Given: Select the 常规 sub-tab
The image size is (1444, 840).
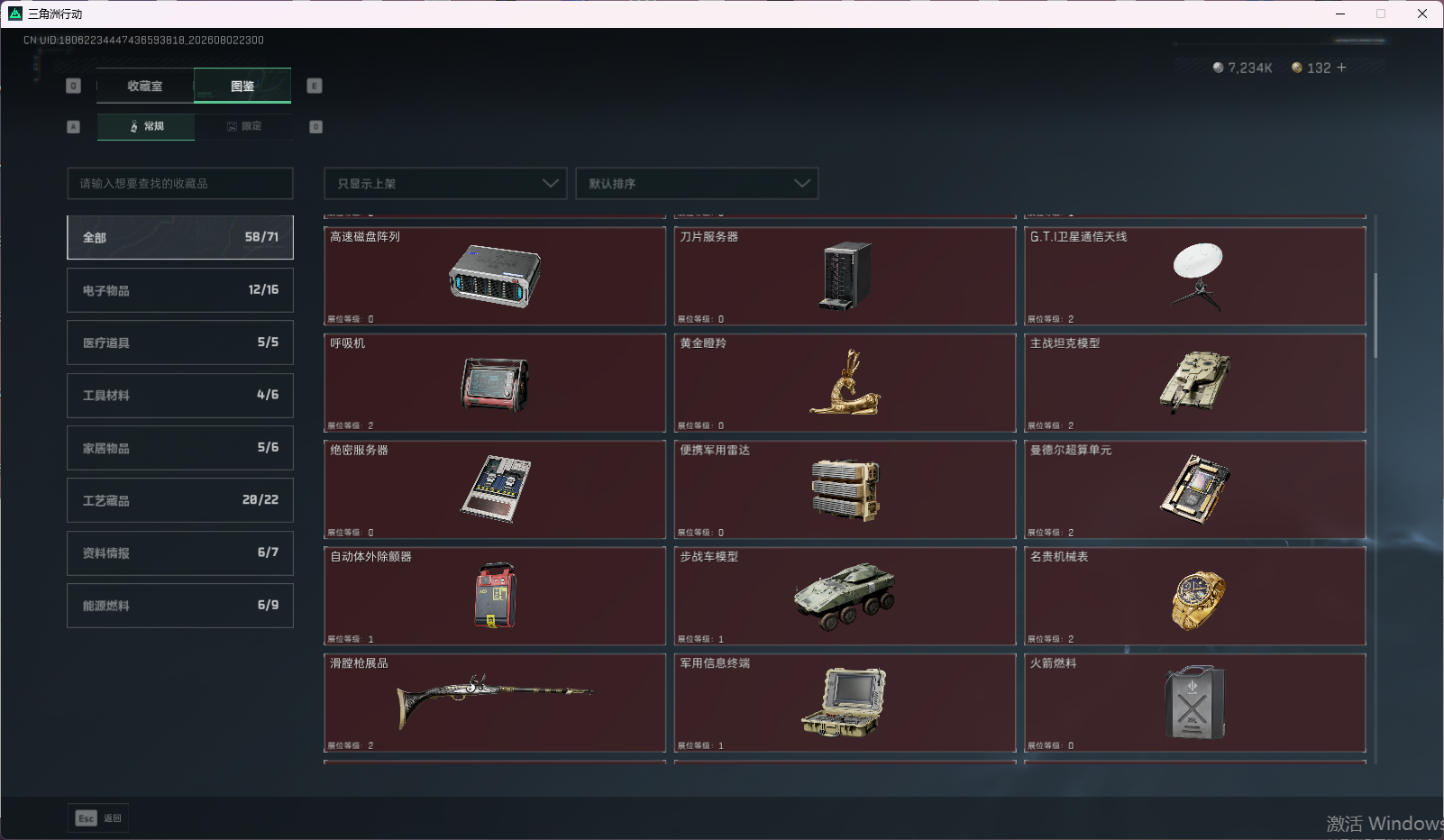Looking at the screenshot, I should coord(146,127).
